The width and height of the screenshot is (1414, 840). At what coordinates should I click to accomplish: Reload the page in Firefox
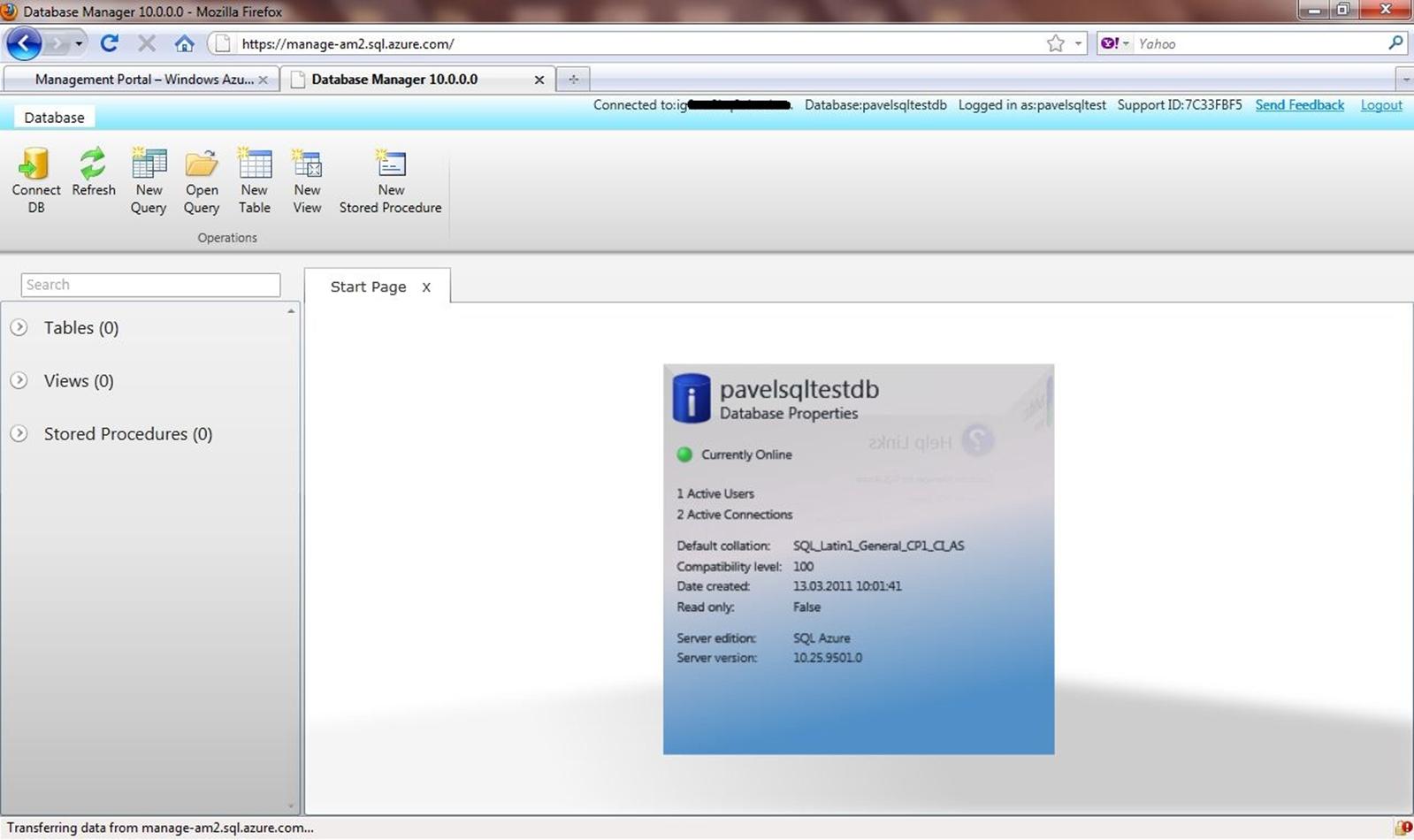point(110,43)
